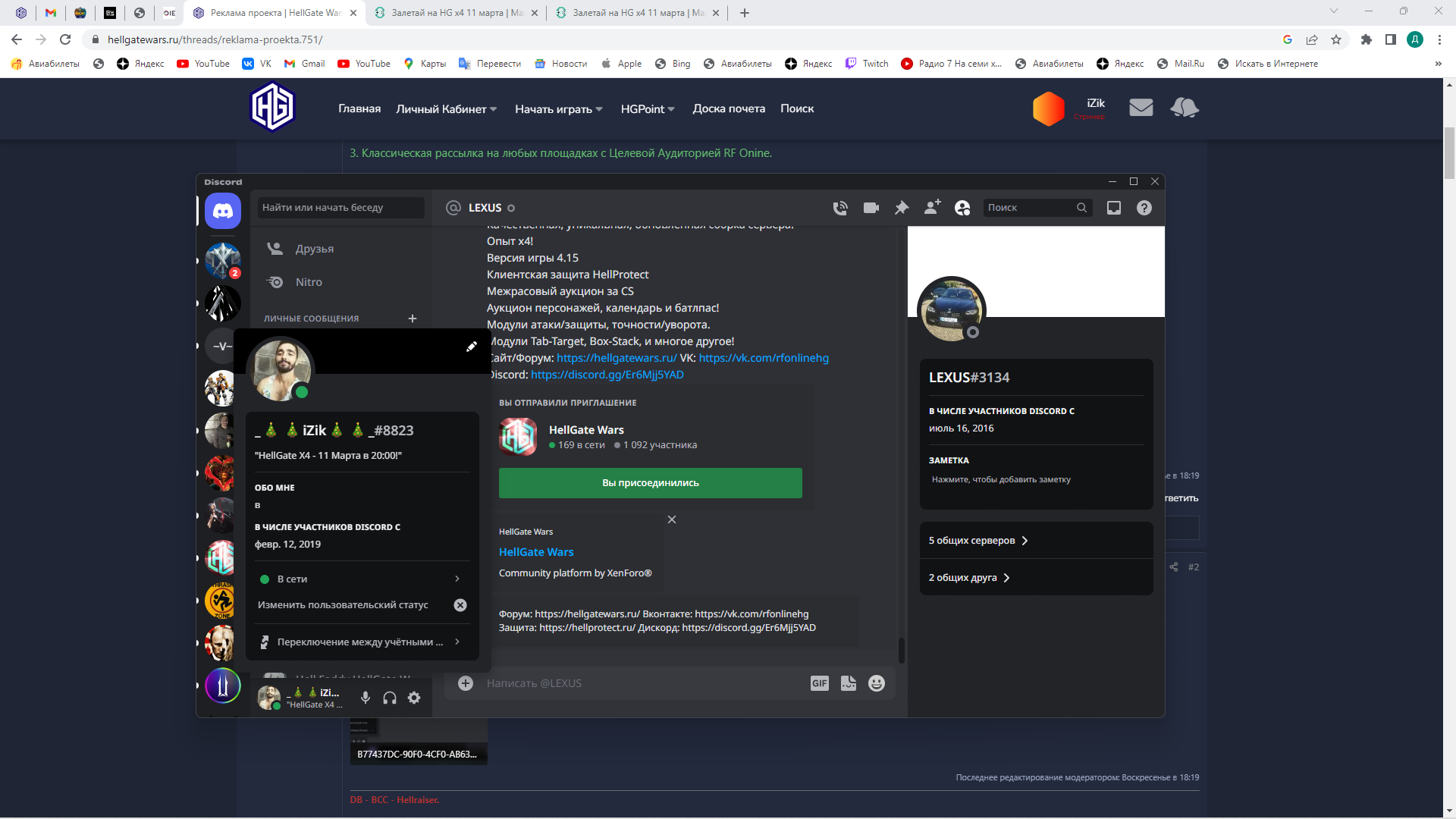1456x819 pixels.
Task: Go to Главная page on website
Action: coord(359,109)
